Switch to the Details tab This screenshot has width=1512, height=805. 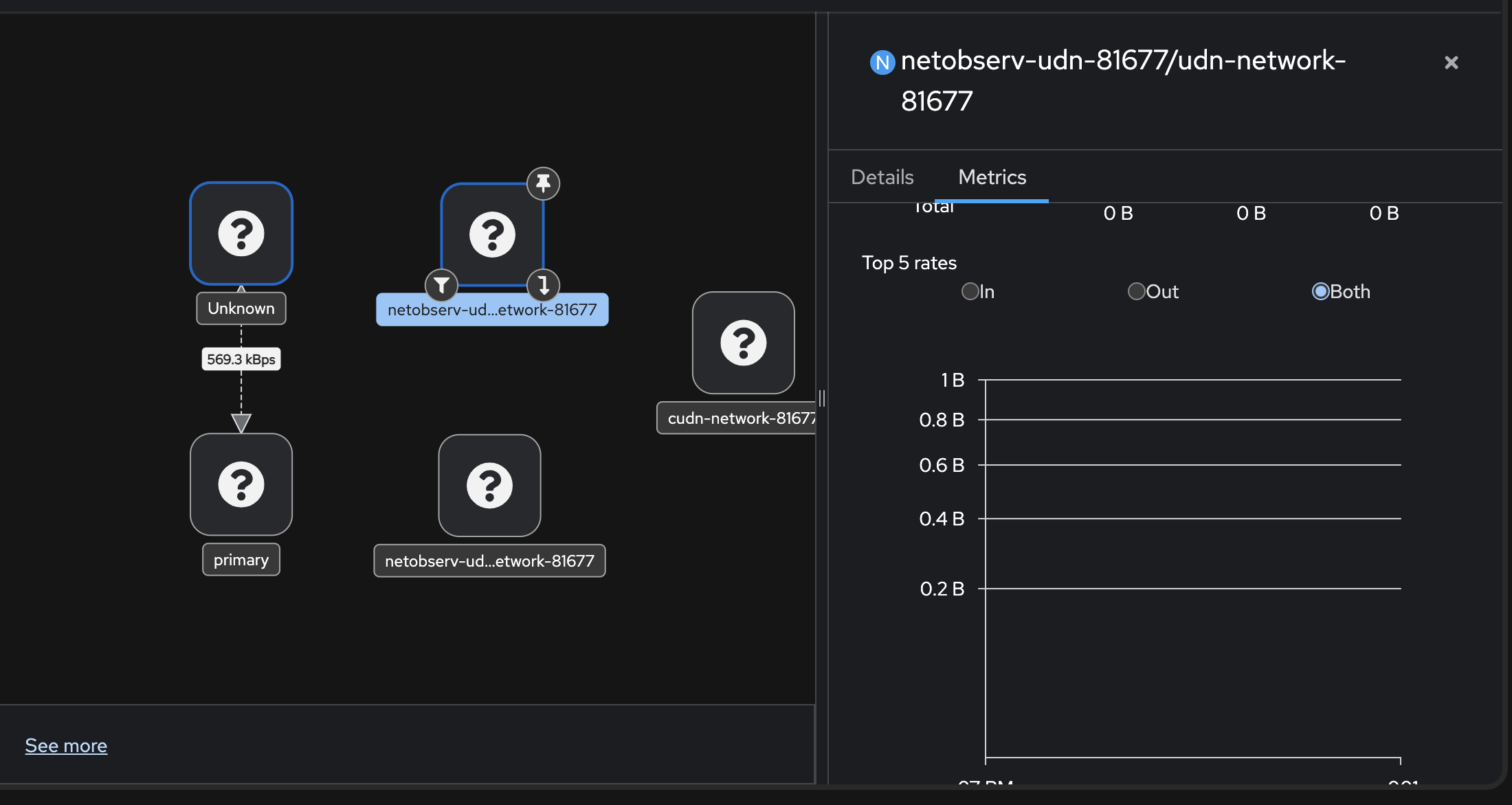882,177
